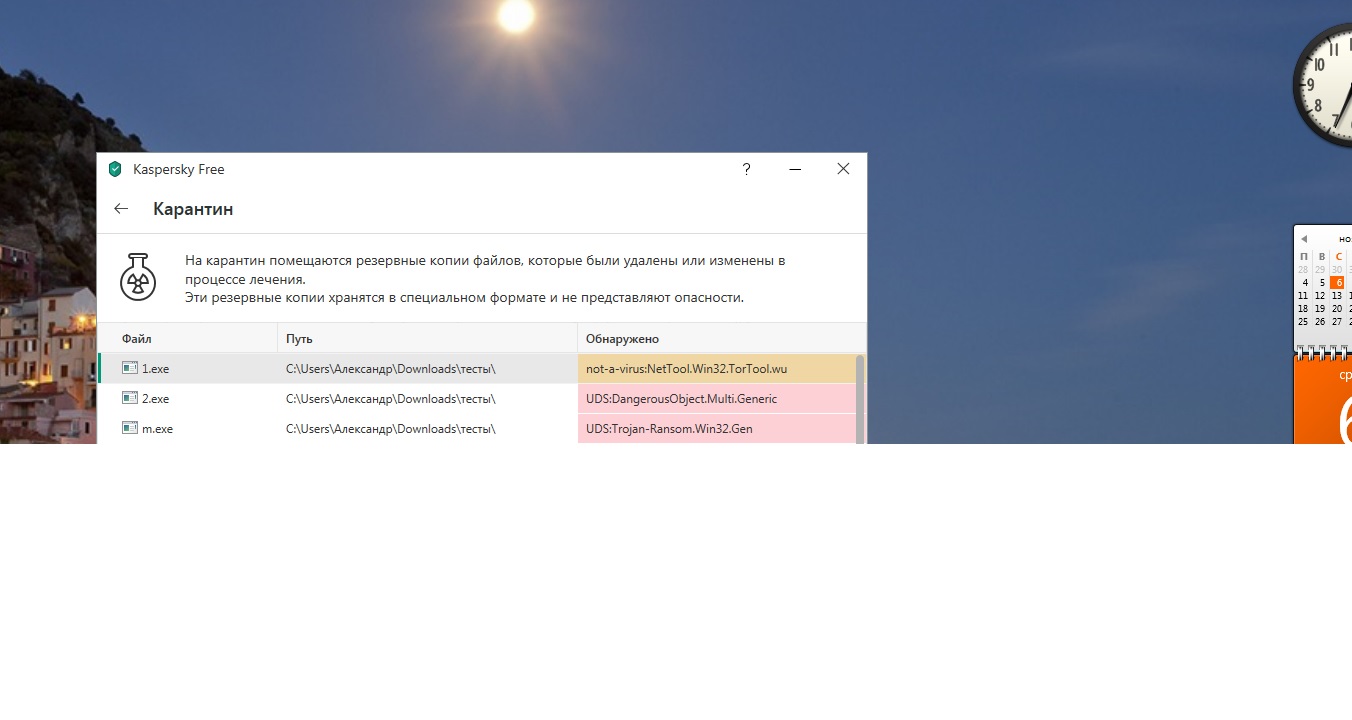Click the file icon next to 1.exe

coord(130,368)
